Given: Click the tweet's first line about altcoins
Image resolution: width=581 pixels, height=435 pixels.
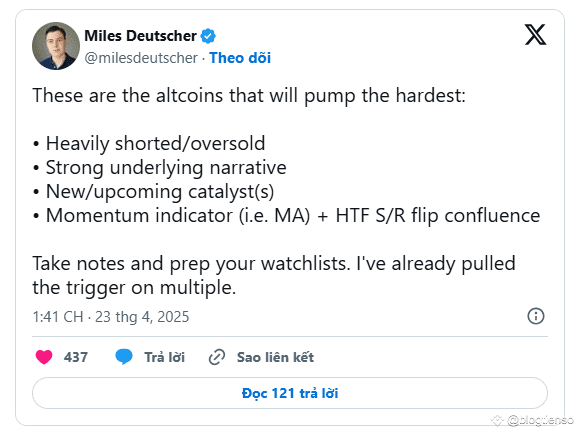Looking at the screenshot, I should [249, 96].
